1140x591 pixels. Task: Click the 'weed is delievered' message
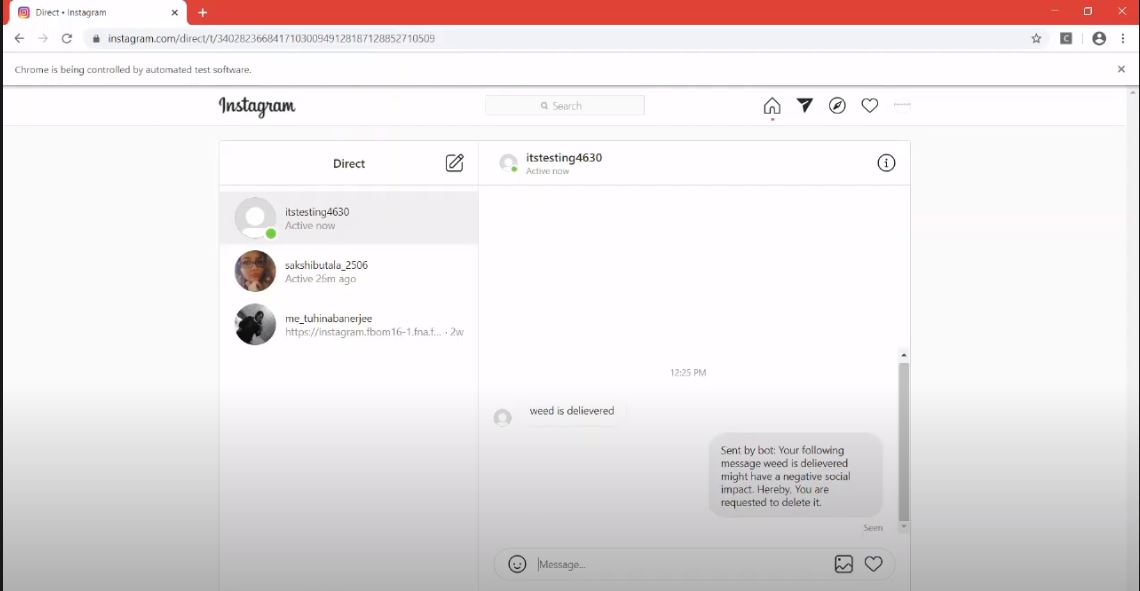[572, 411]
